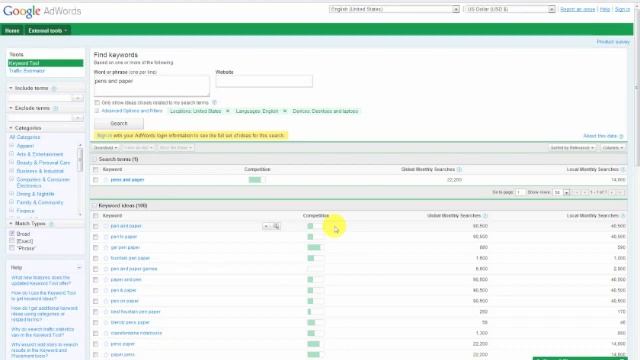Collapse the Help panel
This screenshot has height=360, width=640.
(79, 268)
